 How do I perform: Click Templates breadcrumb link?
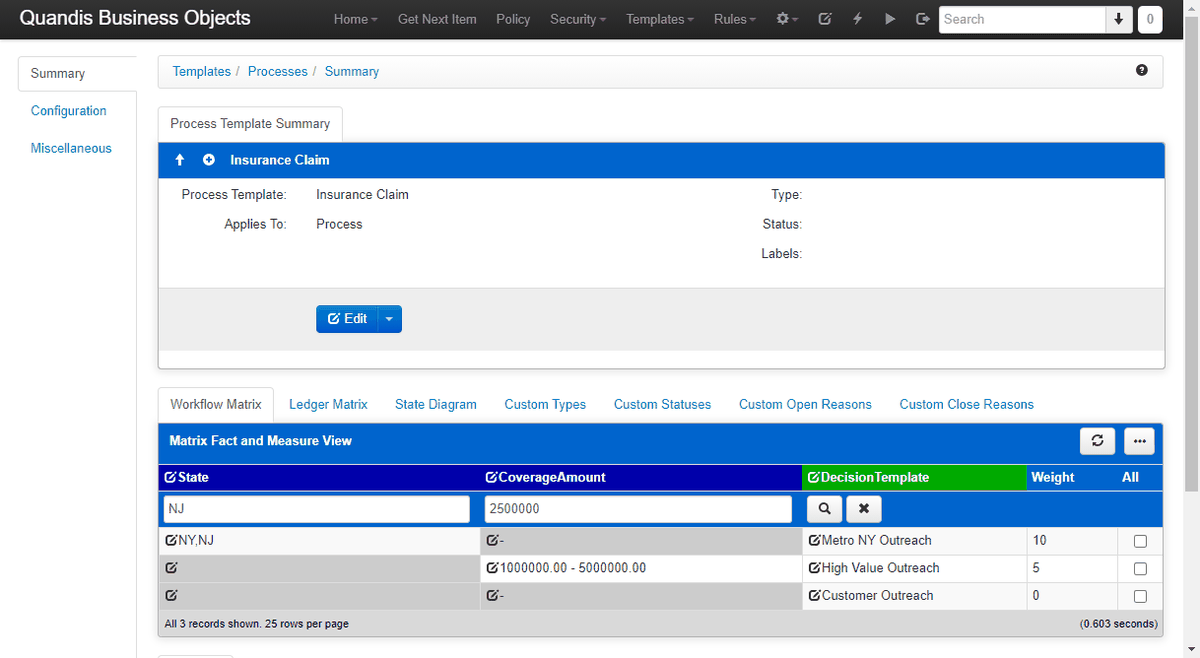pos(201,71)
